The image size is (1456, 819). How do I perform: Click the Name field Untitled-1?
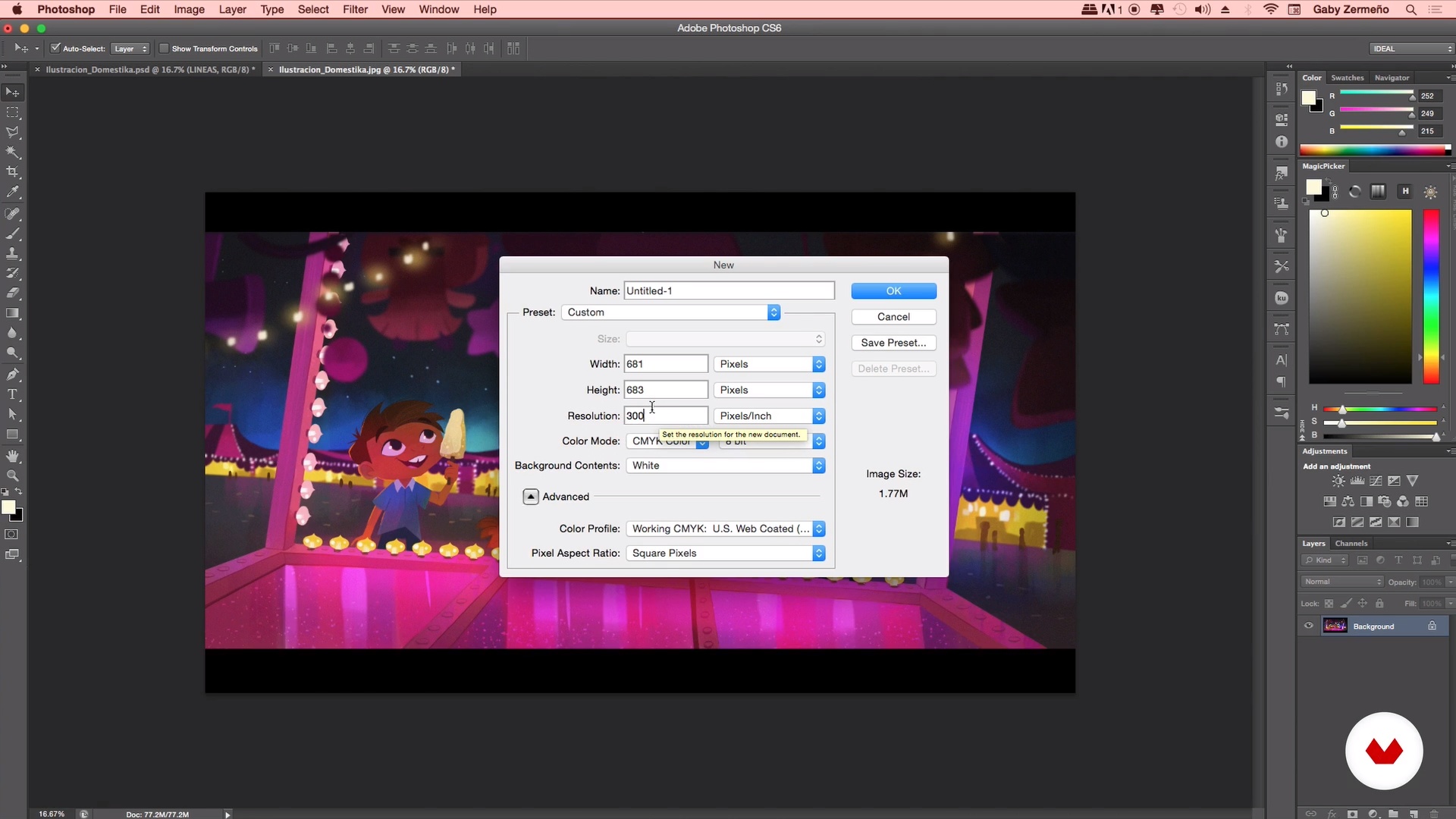pos(729,291)
